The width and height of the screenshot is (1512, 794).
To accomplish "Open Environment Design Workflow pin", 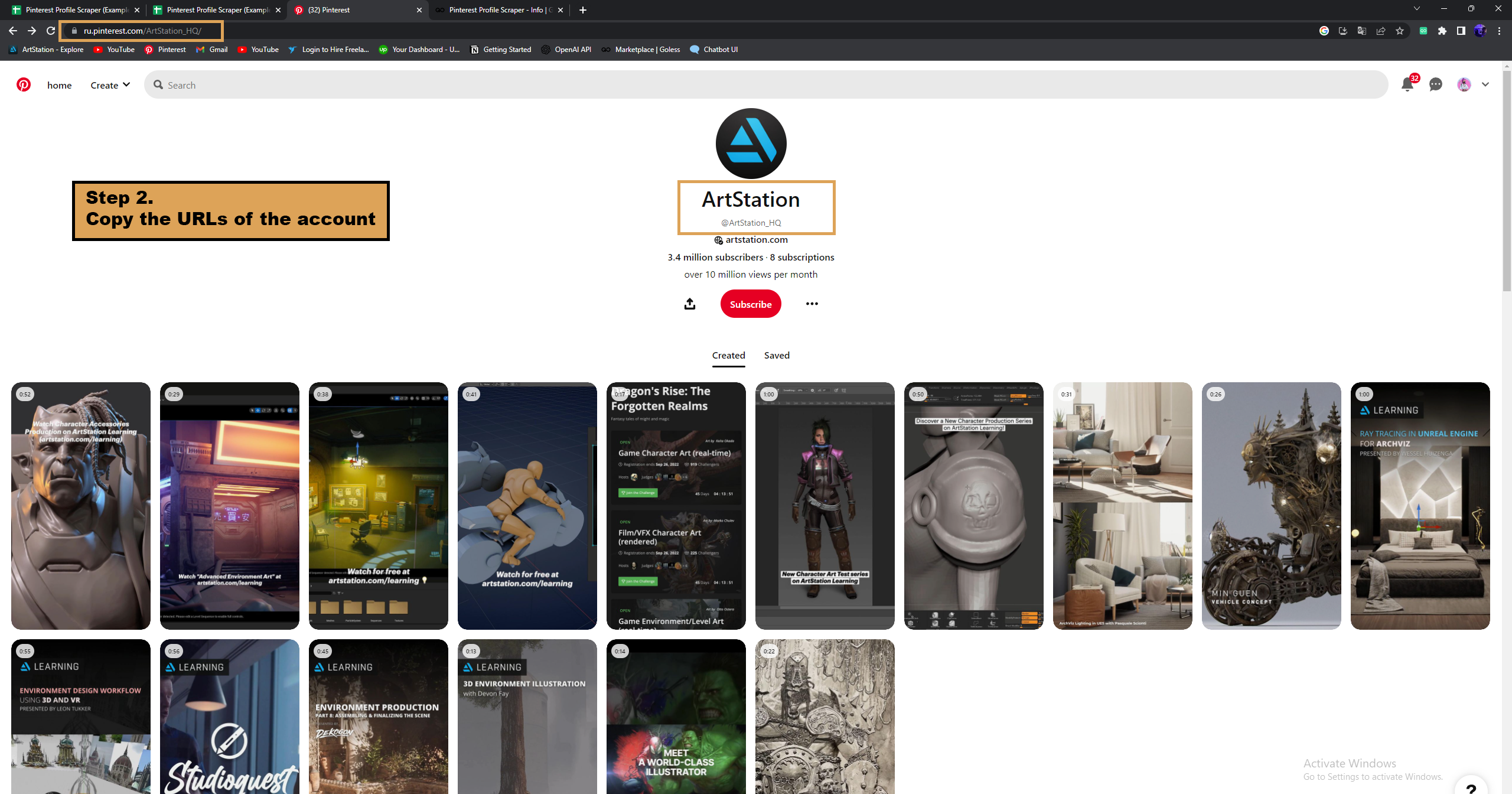I will (81, 717).
